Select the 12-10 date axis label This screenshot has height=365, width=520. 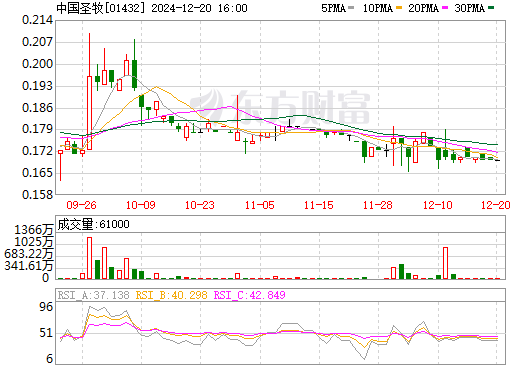click(438, 205)
